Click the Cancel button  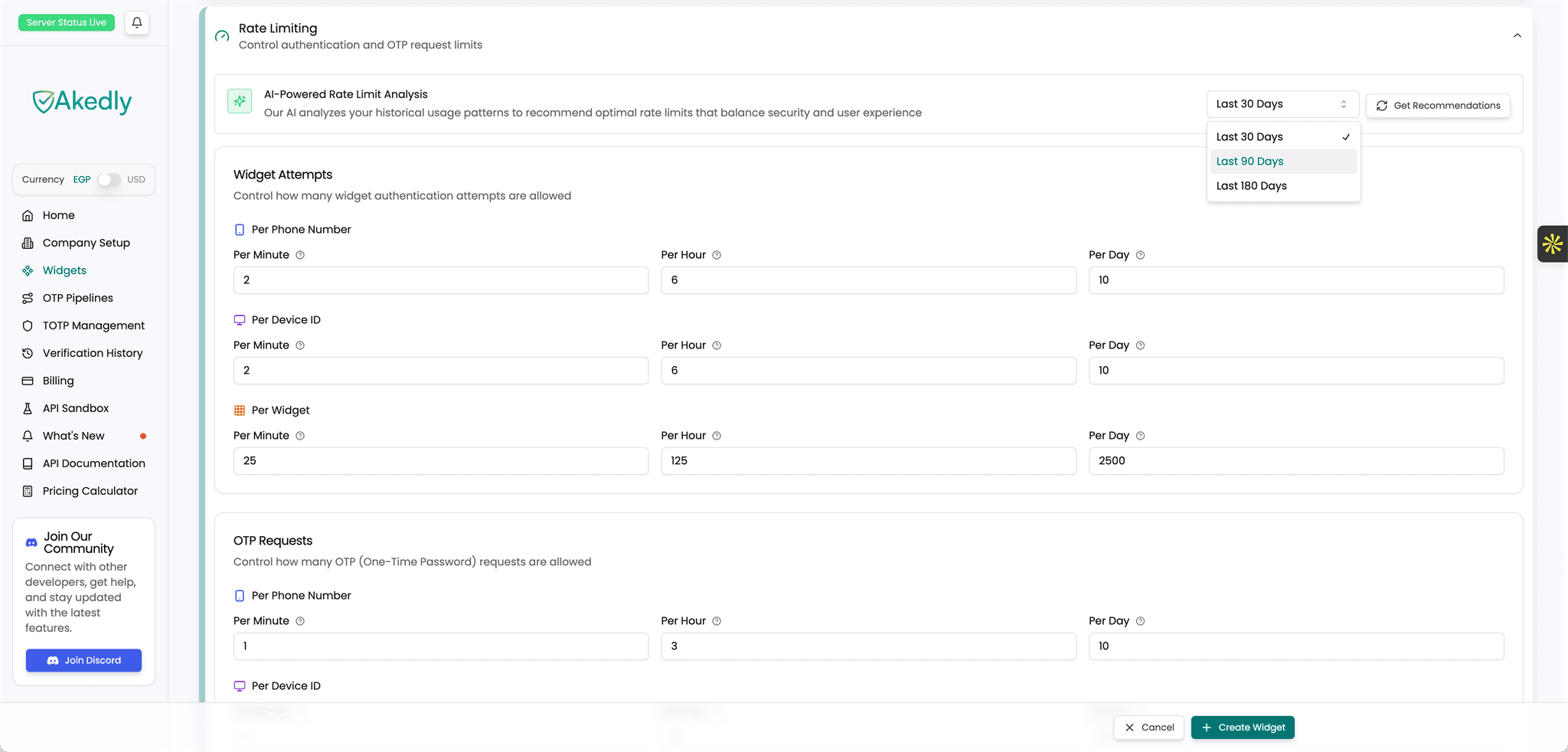click(1149, 727)
